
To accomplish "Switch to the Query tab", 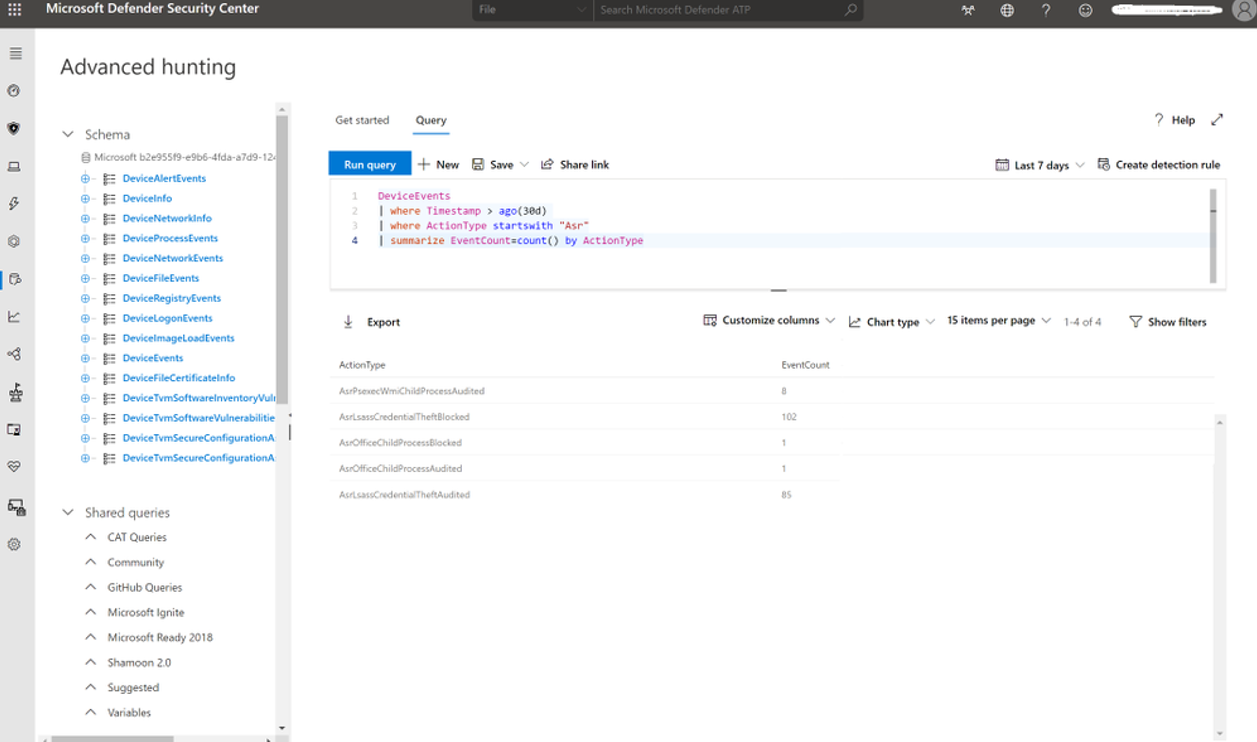I will 431,120.
